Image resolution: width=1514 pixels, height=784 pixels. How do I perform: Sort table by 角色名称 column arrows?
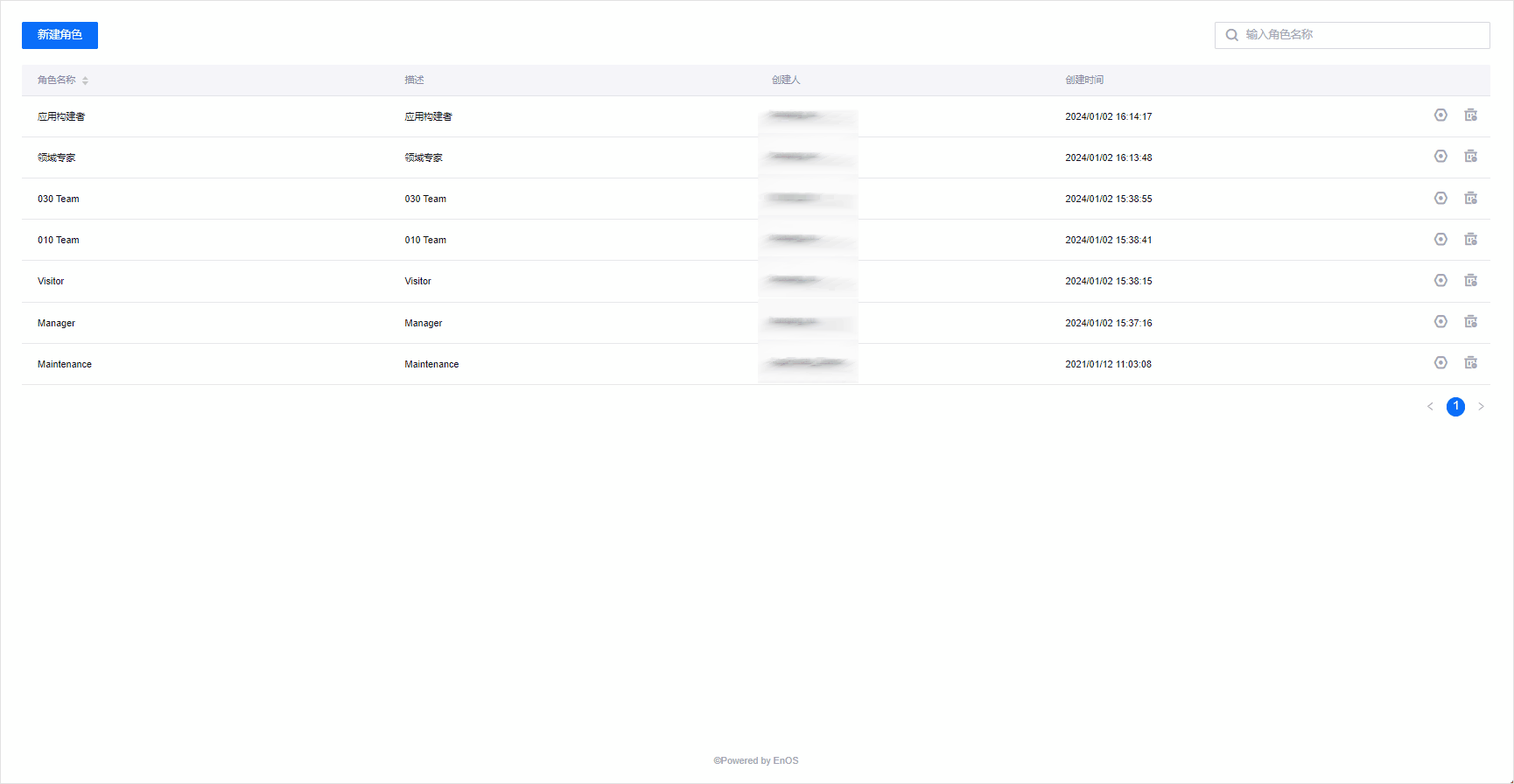pos(85,80)
